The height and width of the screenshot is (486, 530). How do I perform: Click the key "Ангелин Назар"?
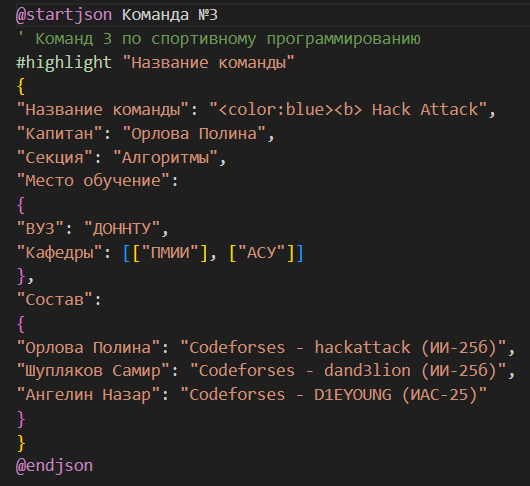click(x=88, y=395)
